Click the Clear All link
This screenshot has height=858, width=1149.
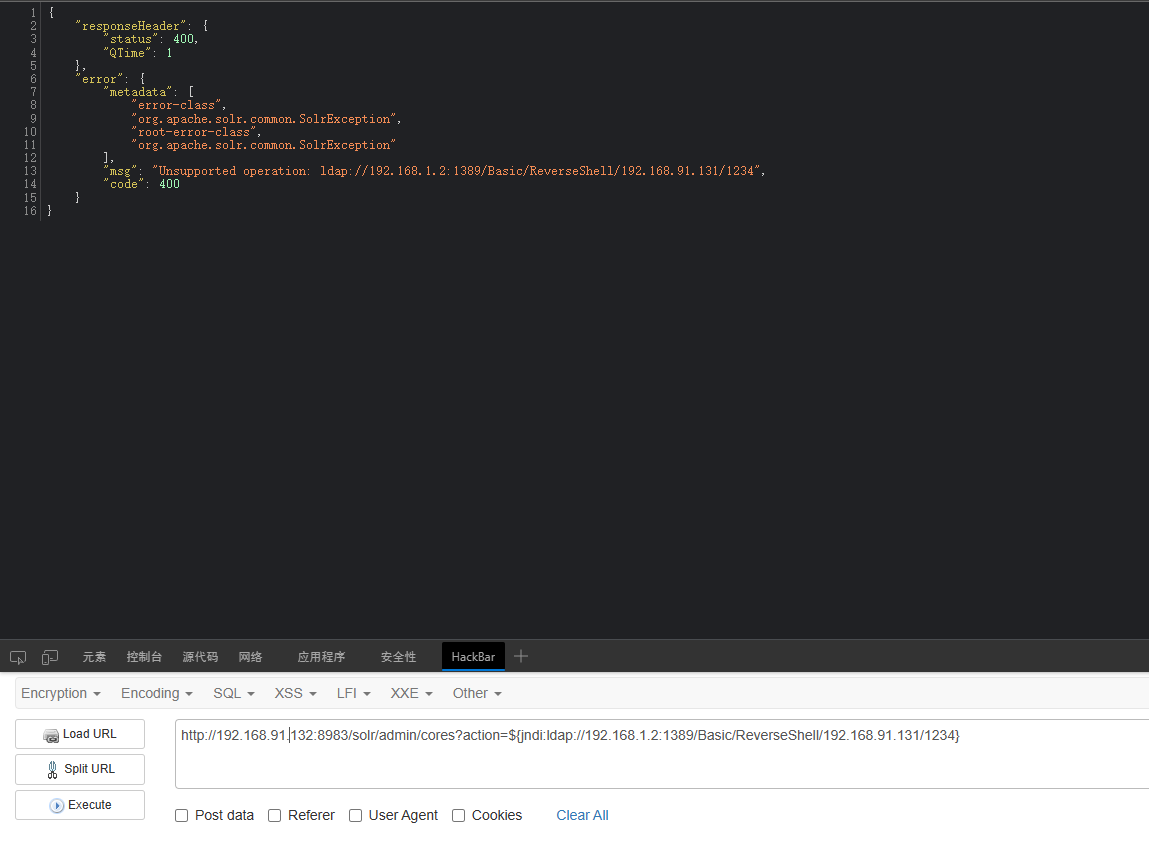583,816
